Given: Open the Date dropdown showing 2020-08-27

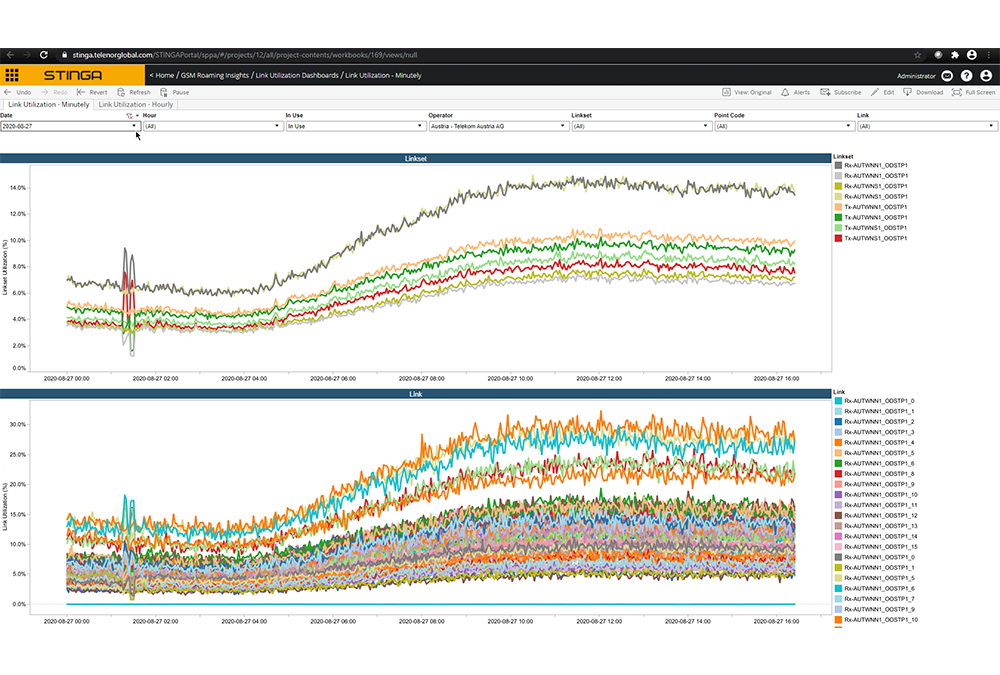Looking at the screenshot, I should pyautogui.click(x=70, y=126).
